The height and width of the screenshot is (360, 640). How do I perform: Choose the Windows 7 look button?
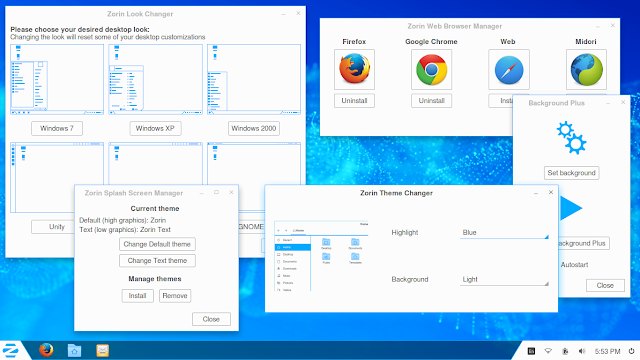click(57, 128)
